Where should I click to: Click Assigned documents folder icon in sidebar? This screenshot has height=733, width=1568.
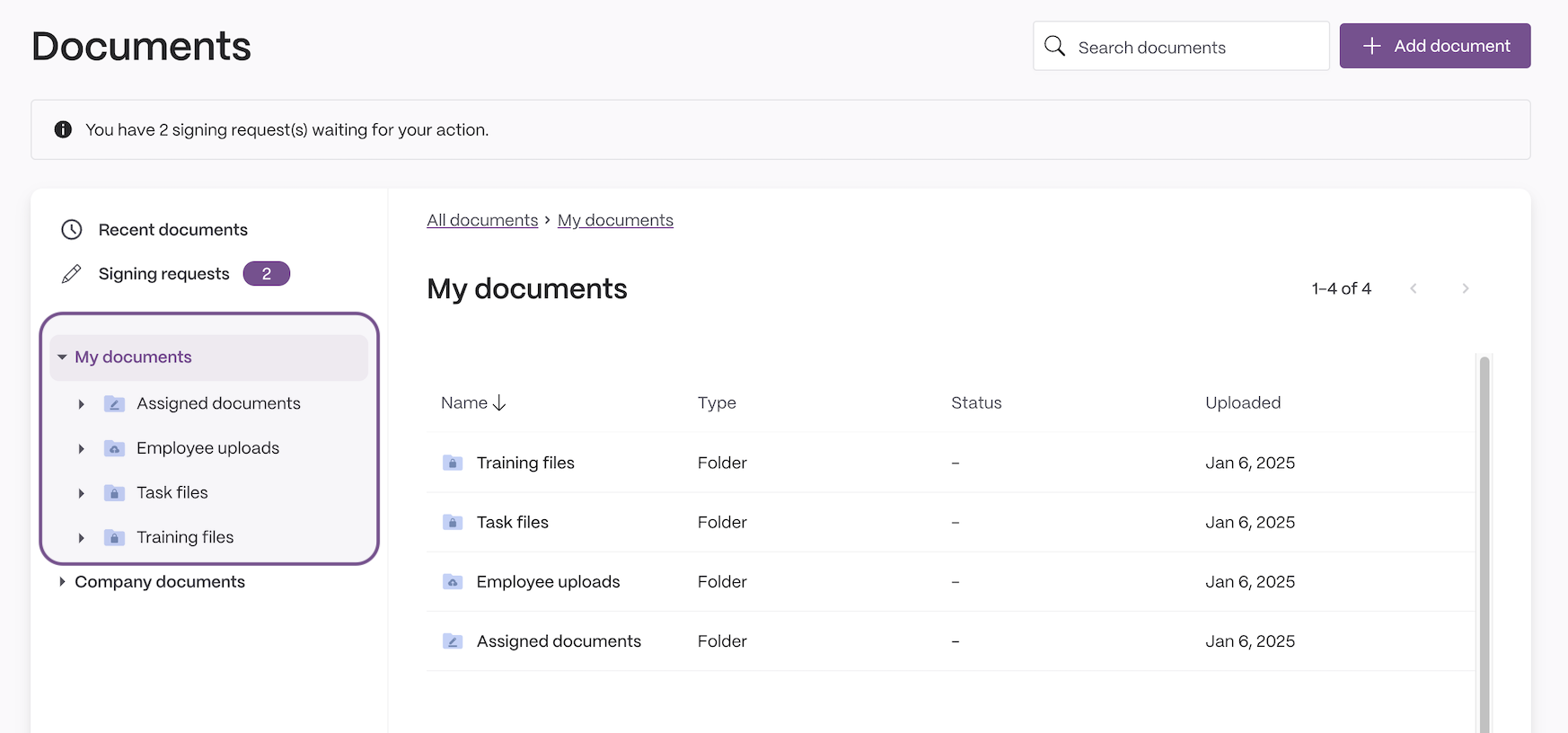click(x=114, y=403)
